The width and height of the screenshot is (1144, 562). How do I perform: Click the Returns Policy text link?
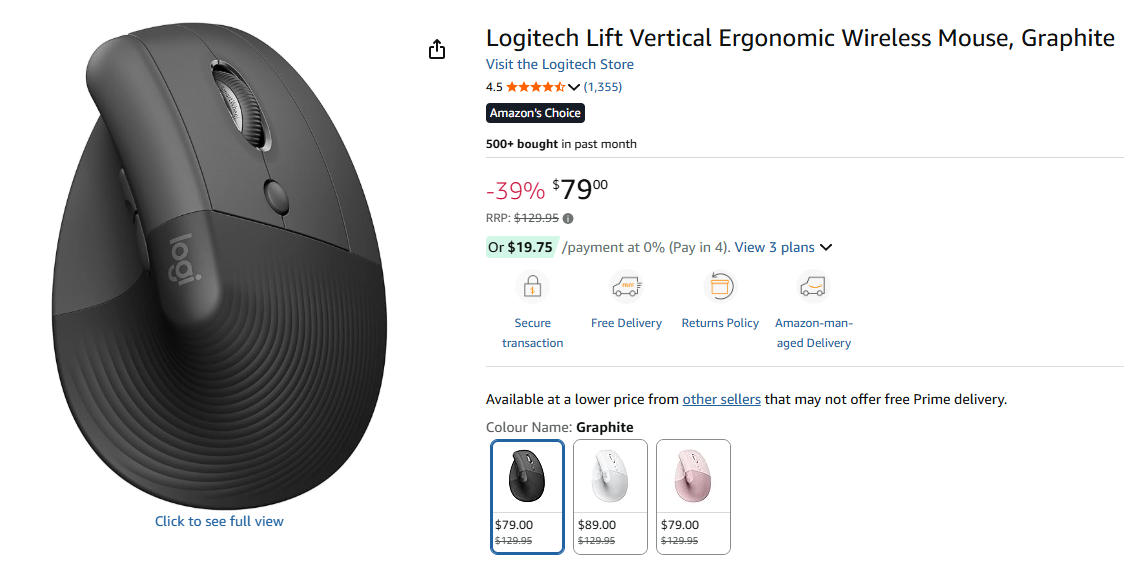pos(720,323)
